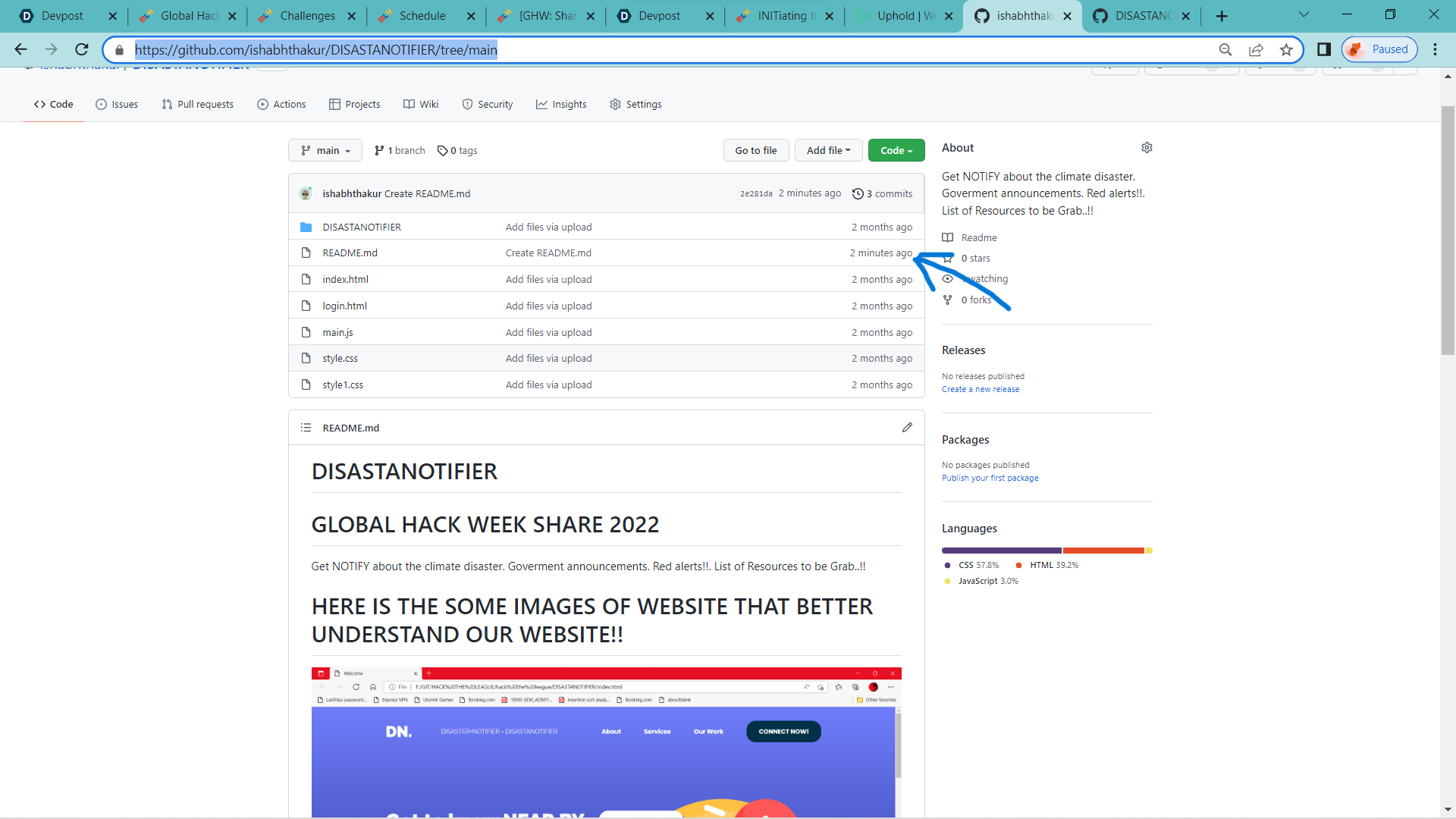Viewport: 1456px width, 819px height.
Task: Open the website screenshot image in README
Action: pyautogui.click(x=606, y=742)
